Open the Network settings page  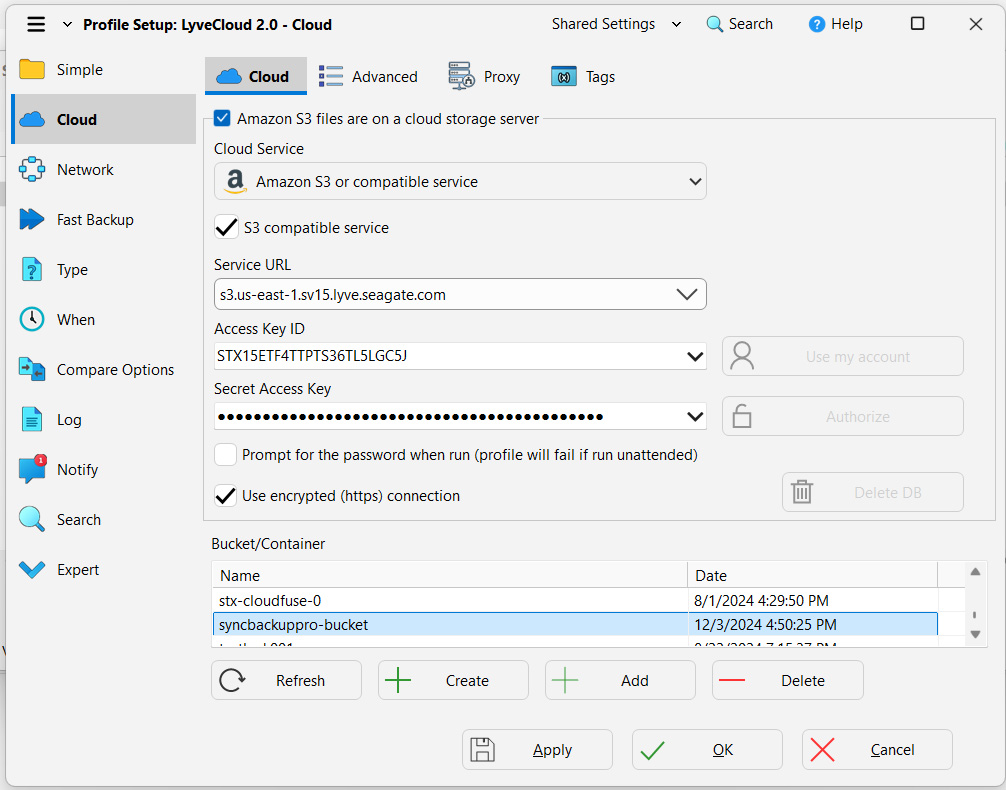104,169
